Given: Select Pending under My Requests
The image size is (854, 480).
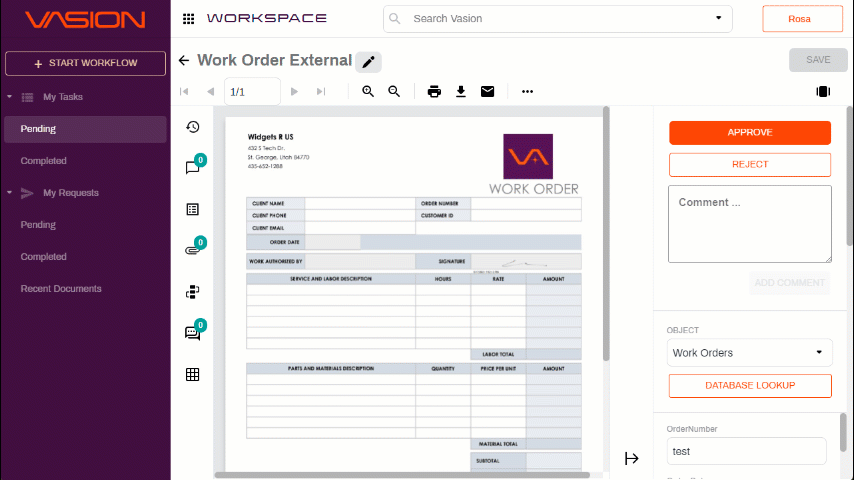Looking at the screenshot, I should [38, 224].
